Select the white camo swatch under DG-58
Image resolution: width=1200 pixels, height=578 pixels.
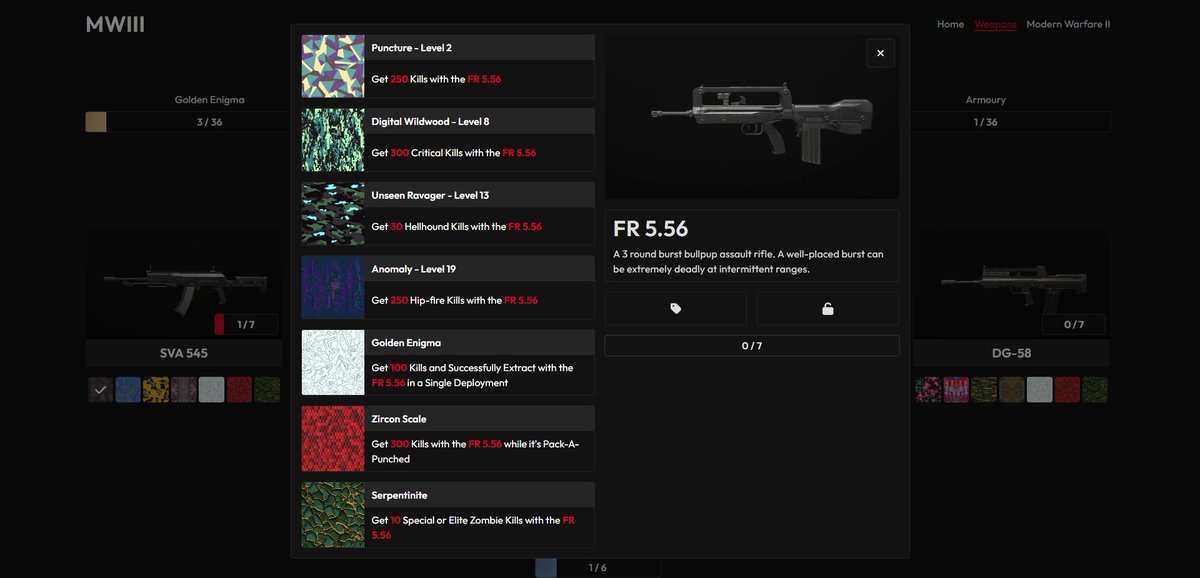coord(1040,389)
